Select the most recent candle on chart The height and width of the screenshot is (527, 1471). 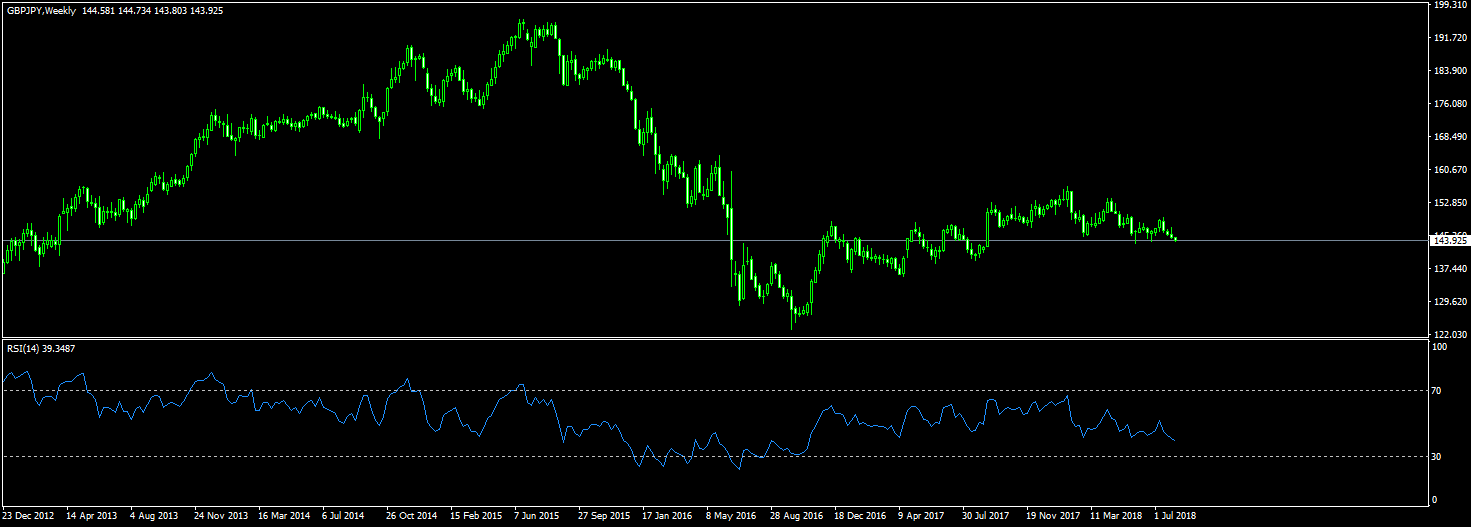(1176, 239)
